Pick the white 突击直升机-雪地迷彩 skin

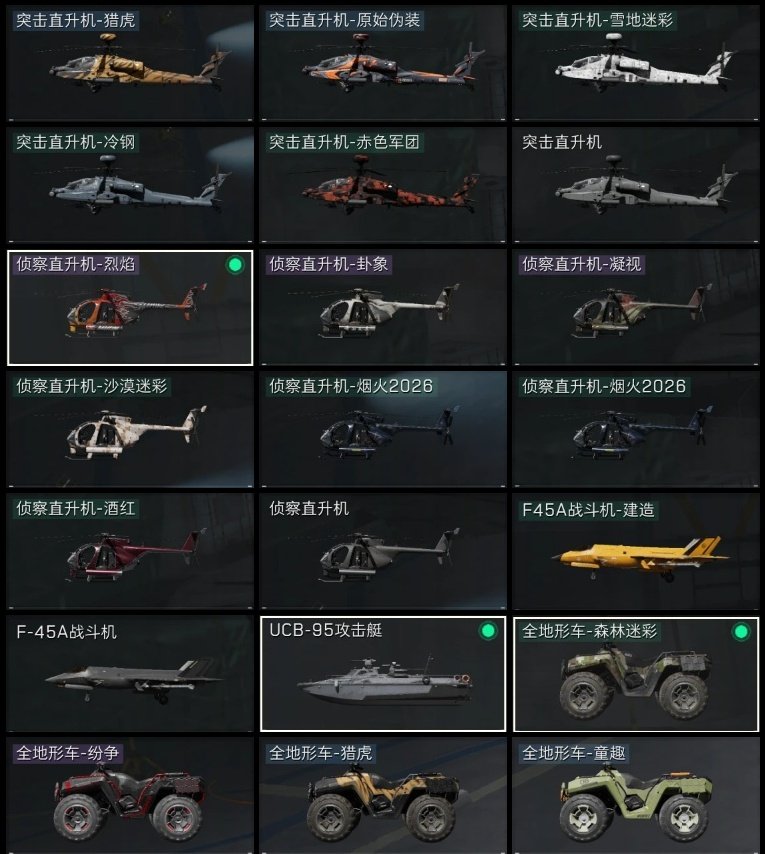[x=636, y=63]
